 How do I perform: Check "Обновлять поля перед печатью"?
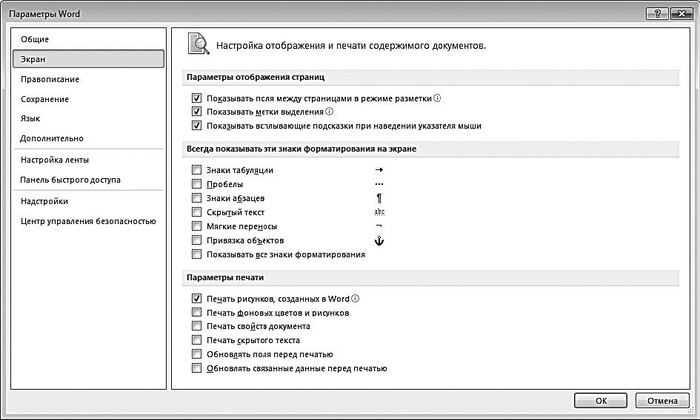(x=196, y=354)
